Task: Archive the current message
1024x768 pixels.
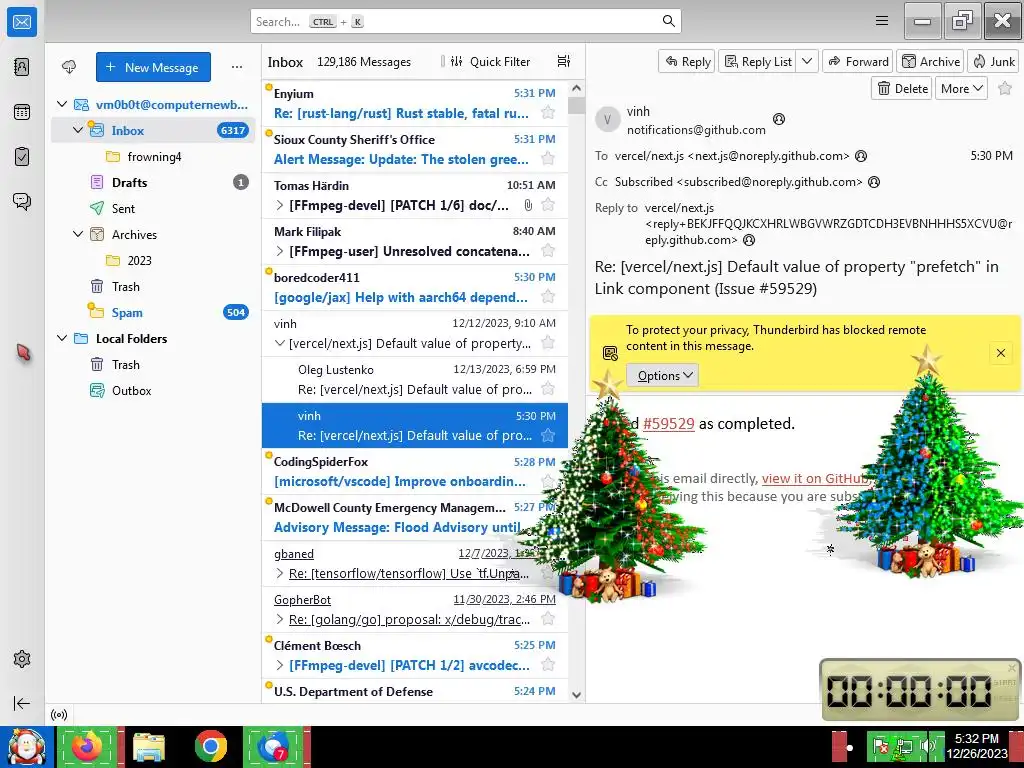Action: 931,61
